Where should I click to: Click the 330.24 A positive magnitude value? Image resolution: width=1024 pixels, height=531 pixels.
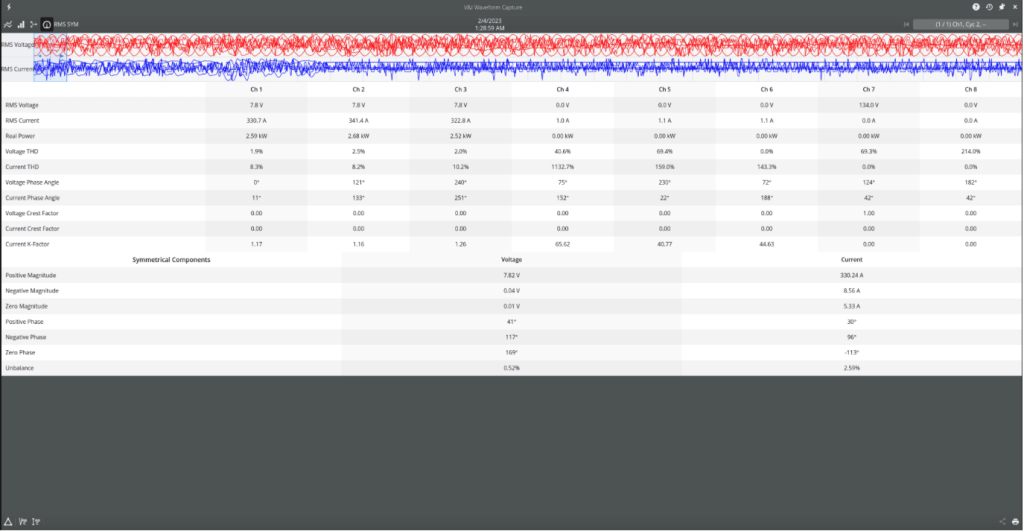[x=852, y=276]
